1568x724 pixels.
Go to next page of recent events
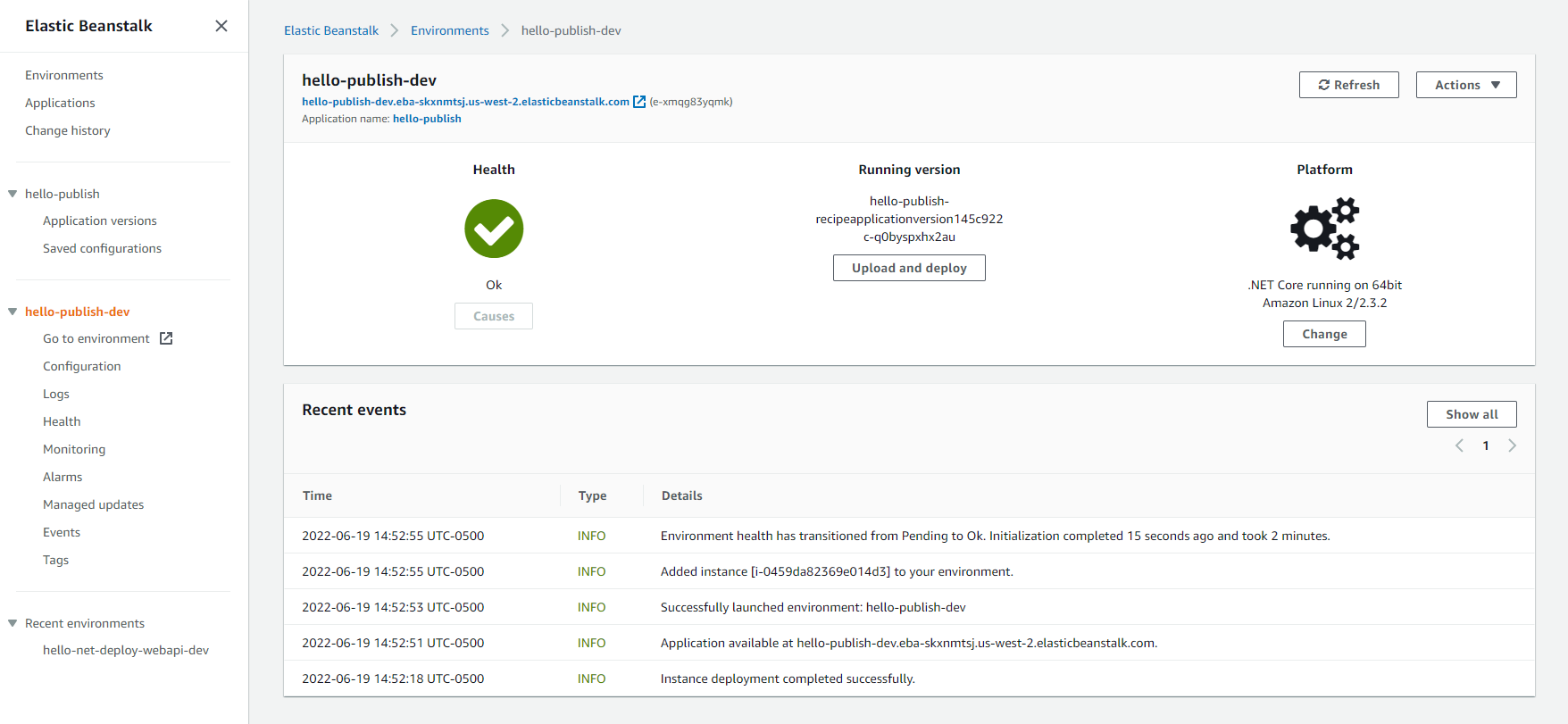[x=1512, y=445]
